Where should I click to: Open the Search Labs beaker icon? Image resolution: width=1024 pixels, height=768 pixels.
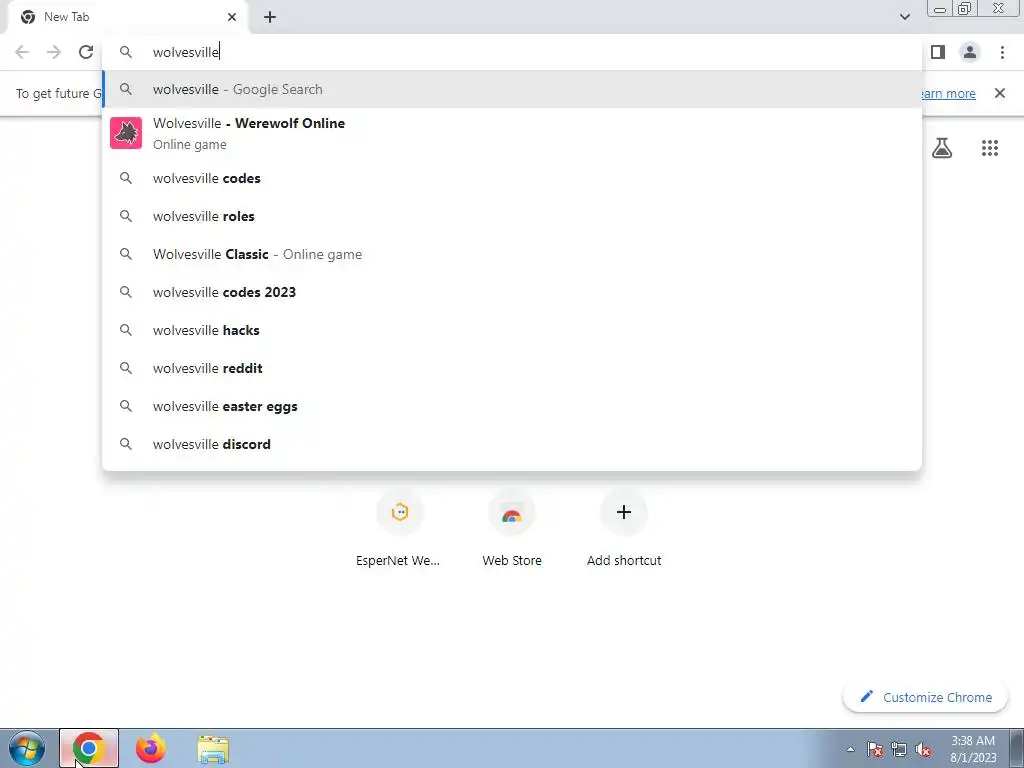942,148
